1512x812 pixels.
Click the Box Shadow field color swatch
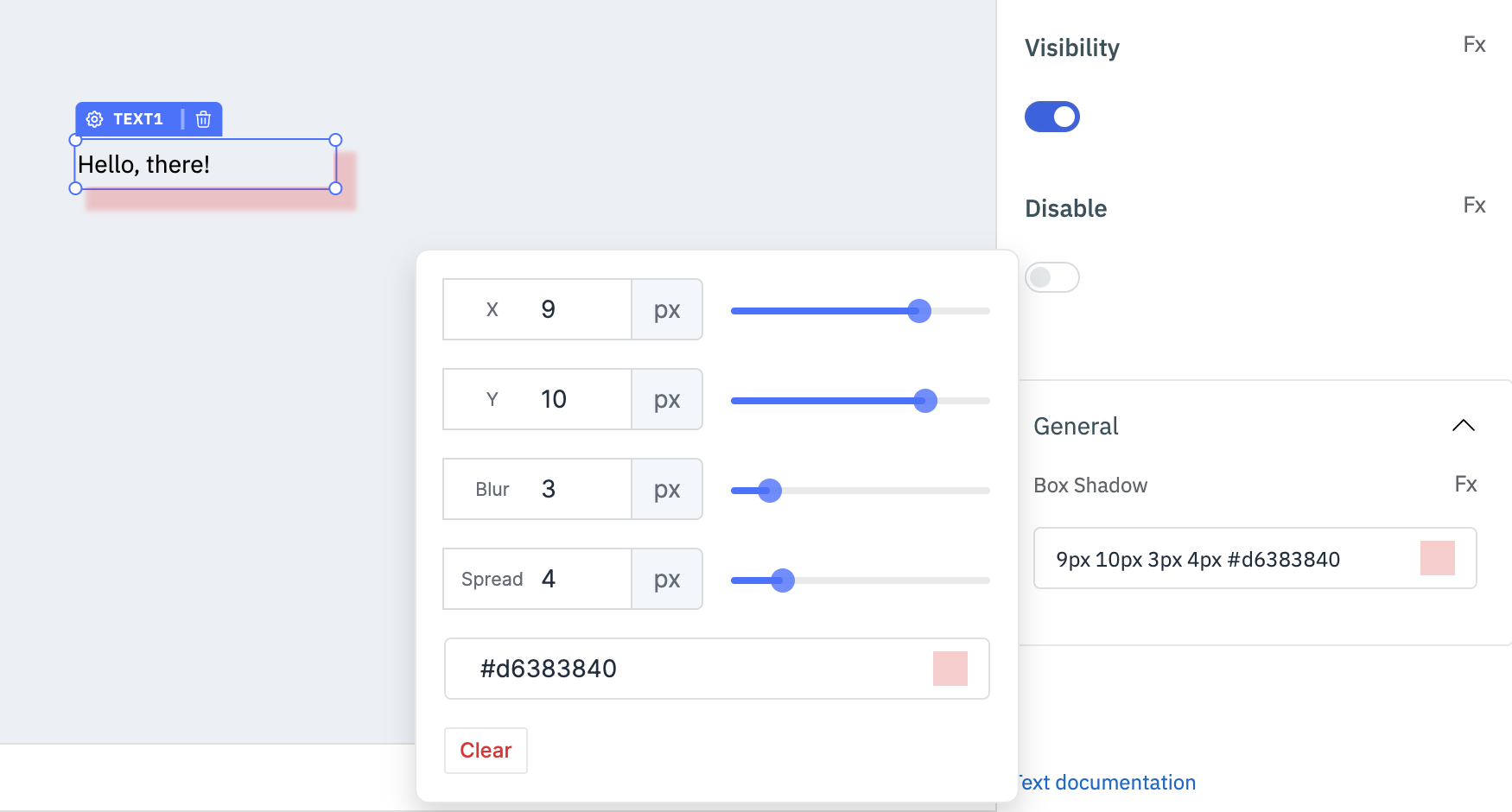click(1437, 558)
